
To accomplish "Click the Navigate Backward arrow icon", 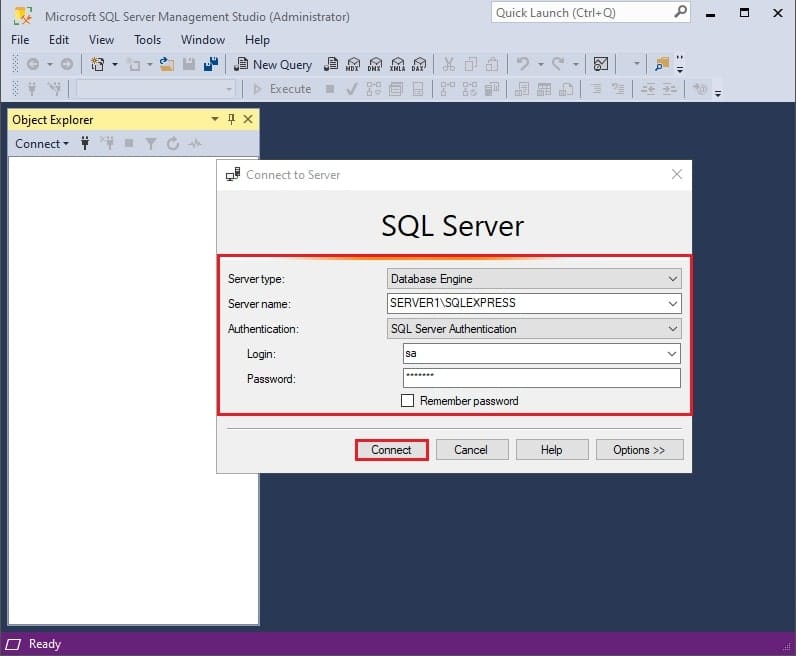I will pos(33,64).
